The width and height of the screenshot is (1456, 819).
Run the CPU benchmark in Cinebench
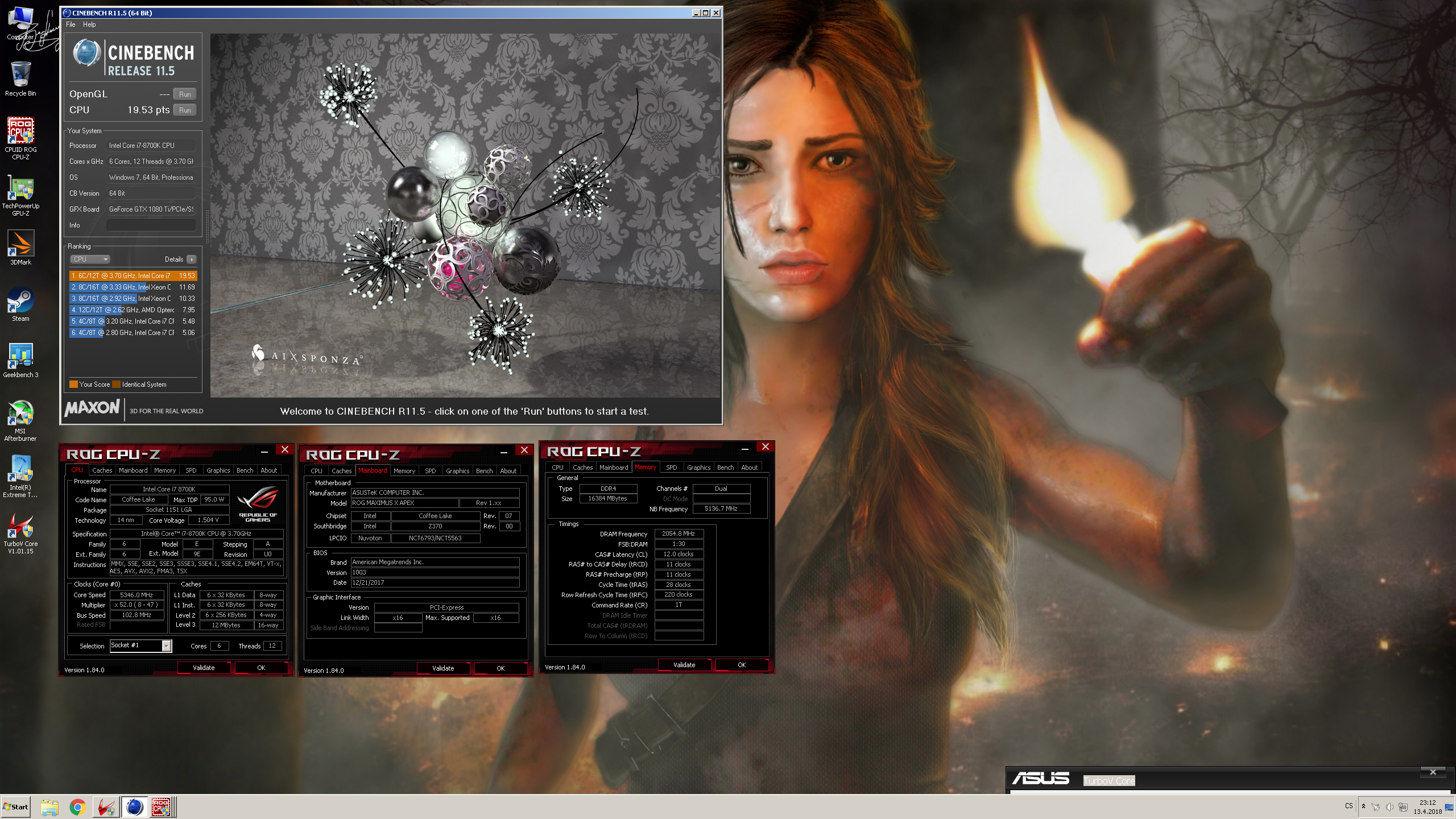185,110
